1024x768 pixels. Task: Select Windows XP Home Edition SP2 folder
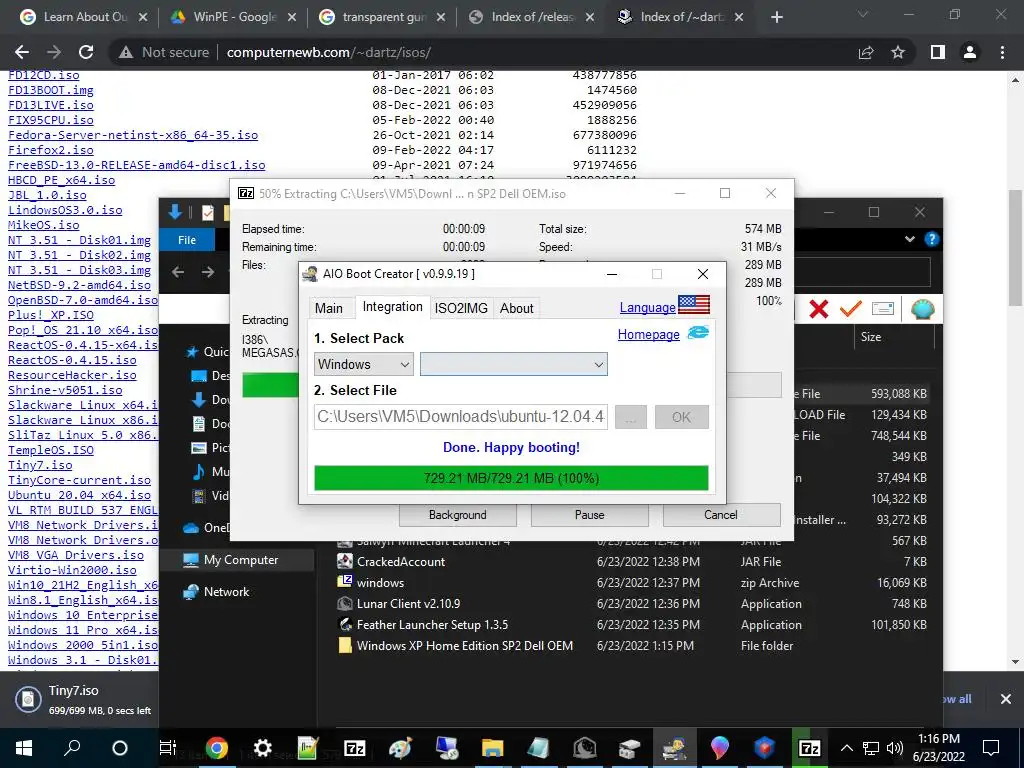(x=464, y=646)
